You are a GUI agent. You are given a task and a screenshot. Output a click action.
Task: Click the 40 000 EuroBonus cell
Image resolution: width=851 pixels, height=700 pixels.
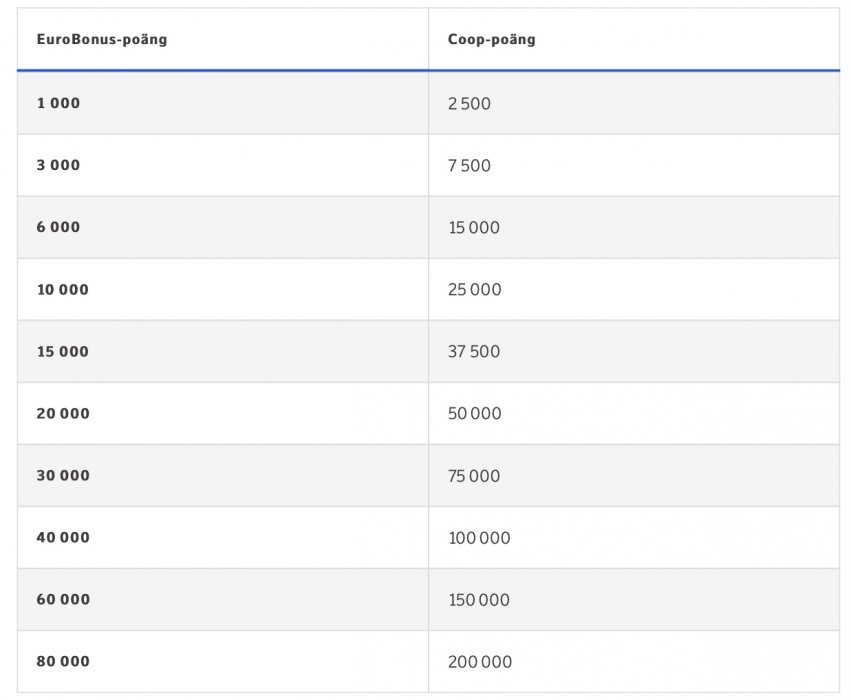tap(63, 538)
